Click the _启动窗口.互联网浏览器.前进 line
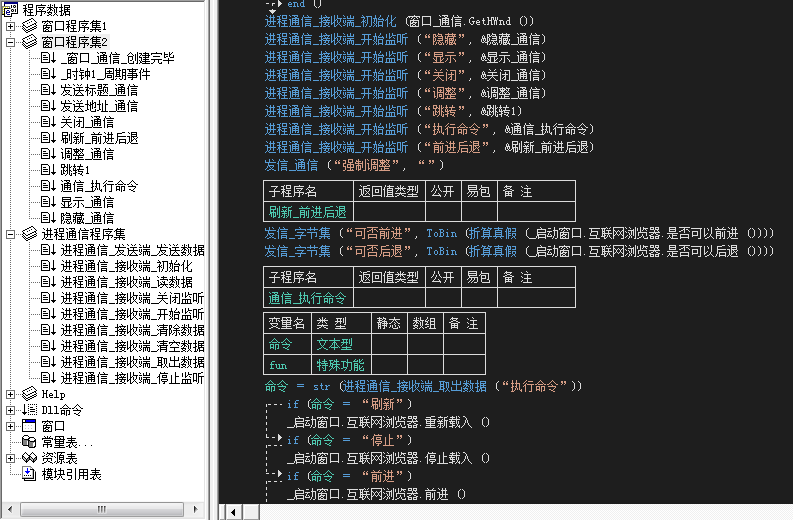The height and width of the screenshot is (520, 793). pos(376,494)
